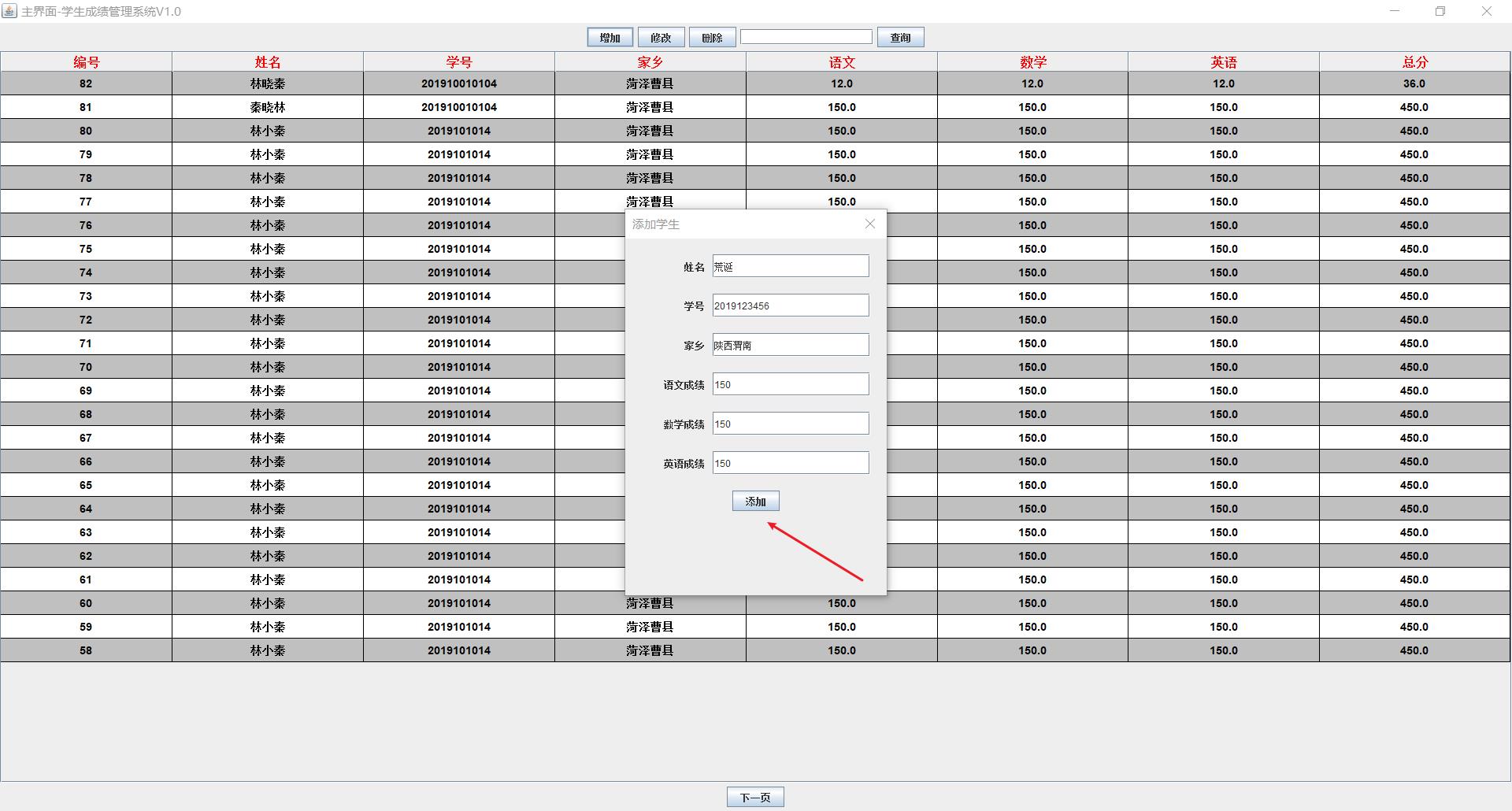Click the 修改 button
Viewport: 1512px width, 811px height.
point(661,38)
